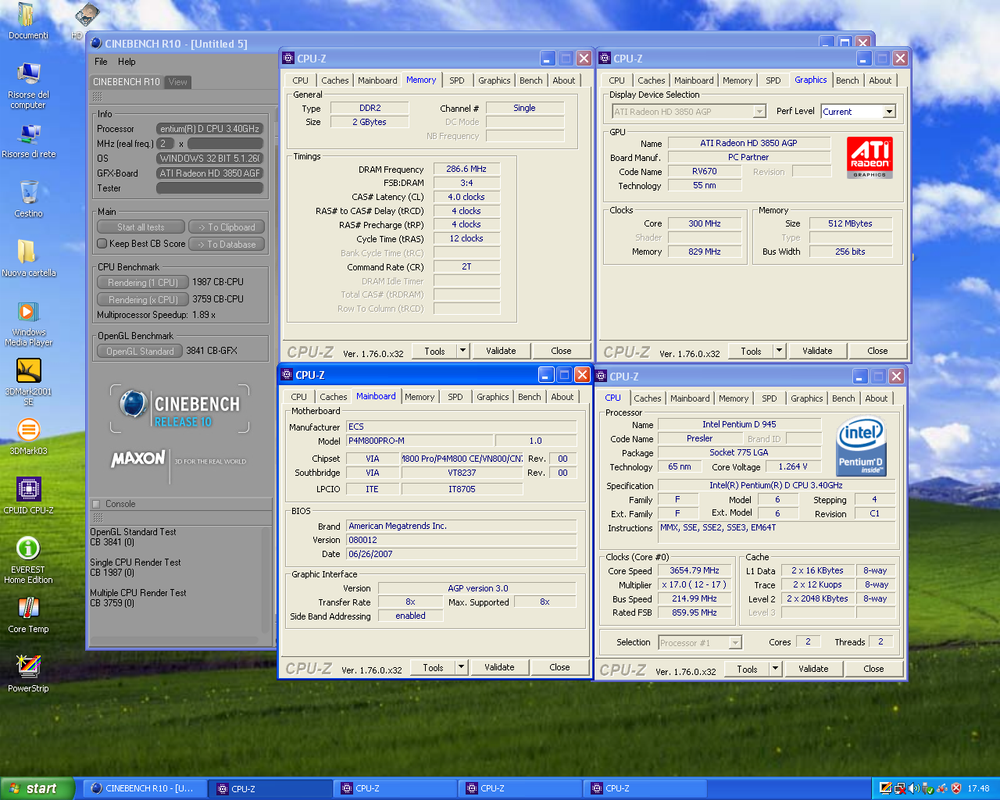Open Risorse di rete desktop icon
The width and height of the screenshot is (1000, 800).
click(x=29, y=141)
